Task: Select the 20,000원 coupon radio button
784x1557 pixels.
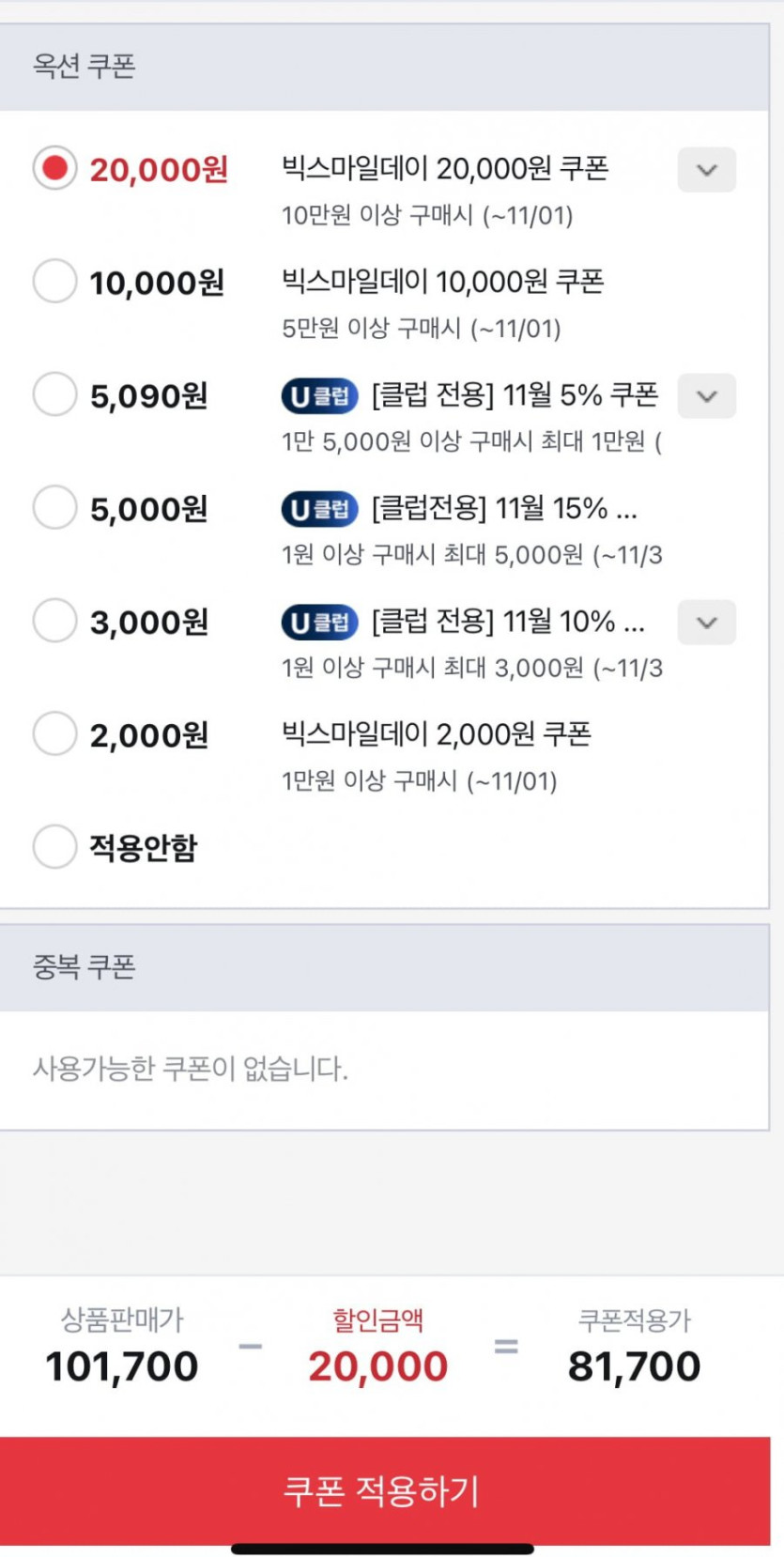Action: pyautogui.click(x=54, y=169)
